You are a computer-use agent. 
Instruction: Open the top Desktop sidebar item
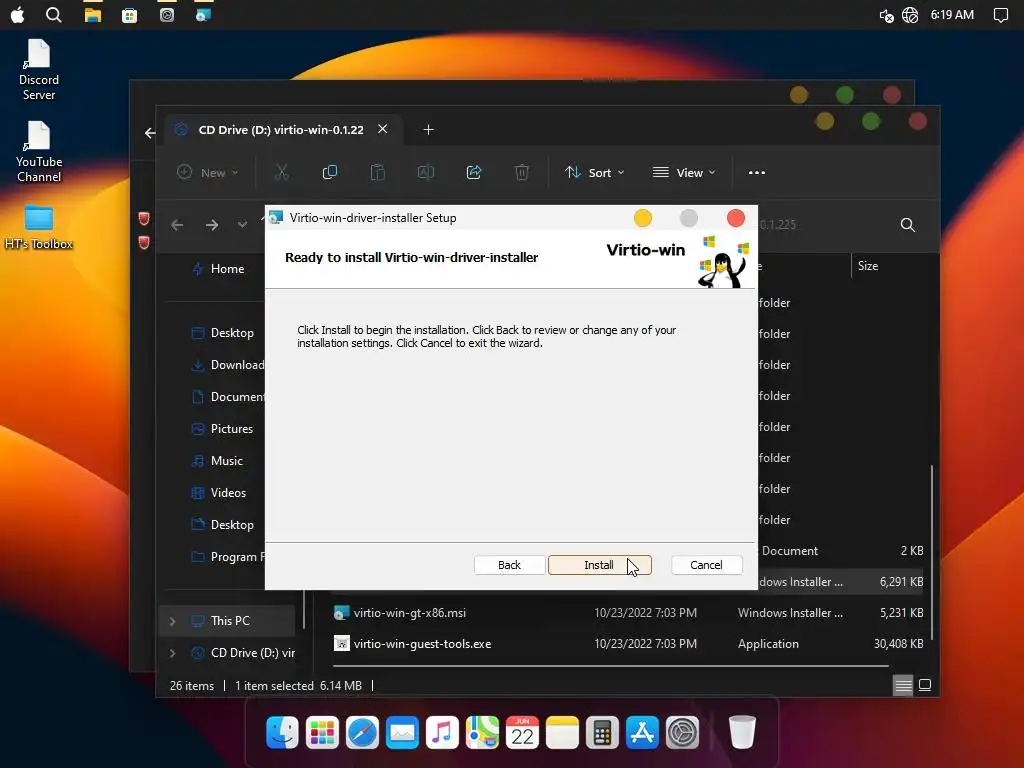[x=223, y=332]
